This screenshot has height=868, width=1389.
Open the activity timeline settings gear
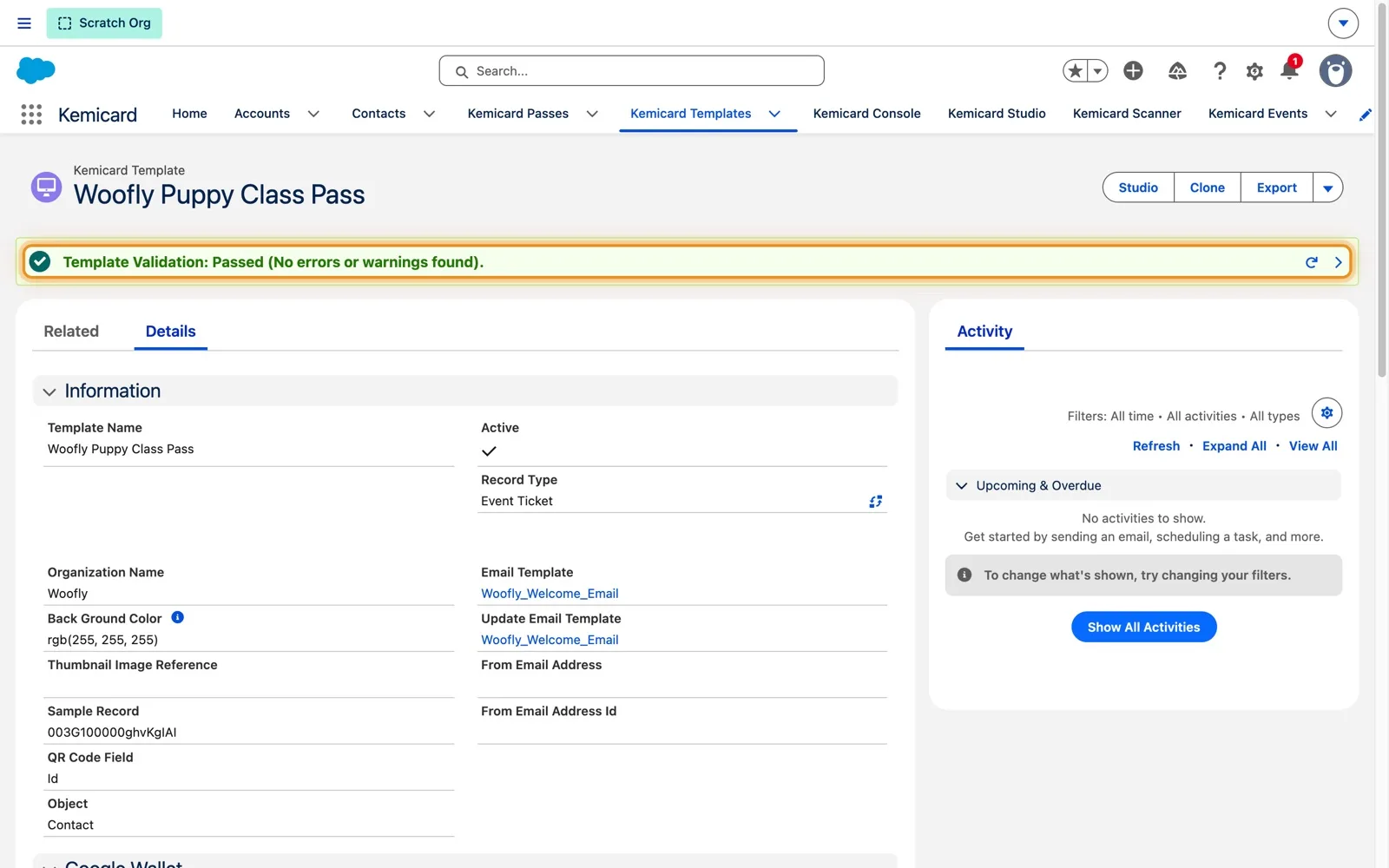coord(1326,413)
